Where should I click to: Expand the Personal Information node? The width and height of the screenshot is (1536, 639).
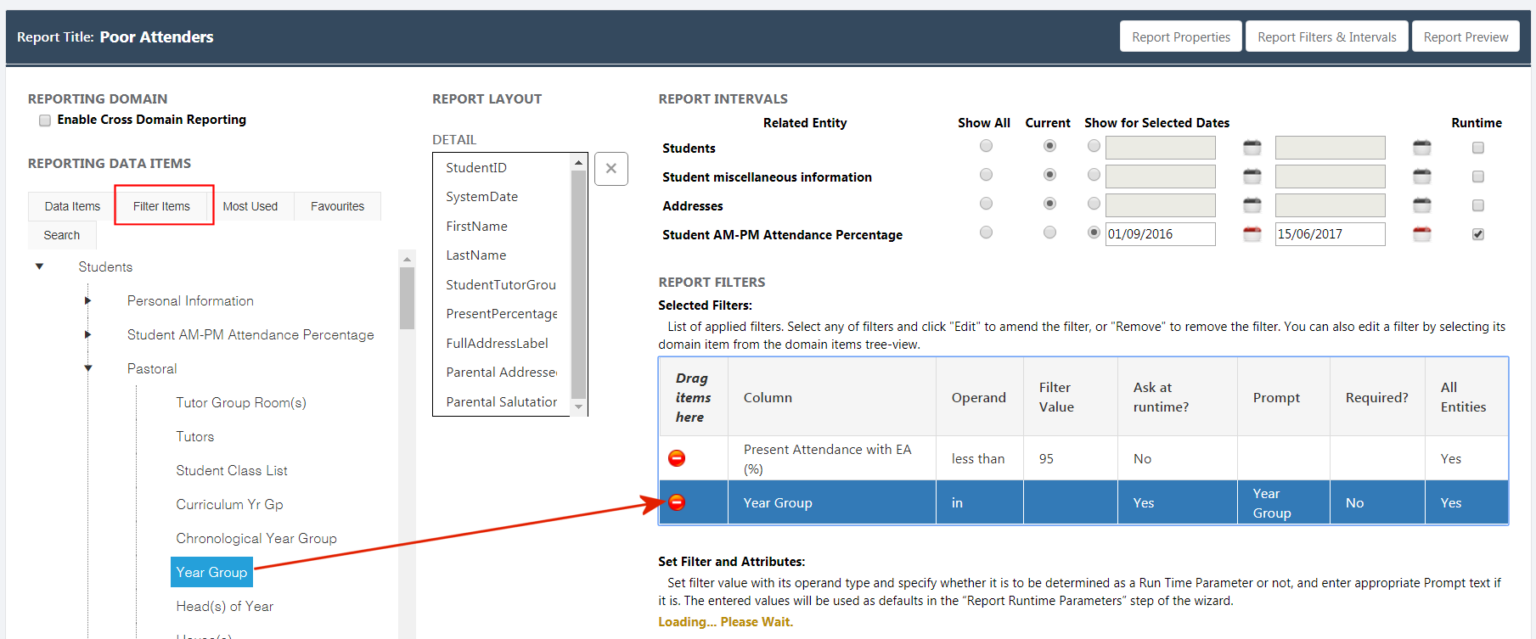coord(87,301)
